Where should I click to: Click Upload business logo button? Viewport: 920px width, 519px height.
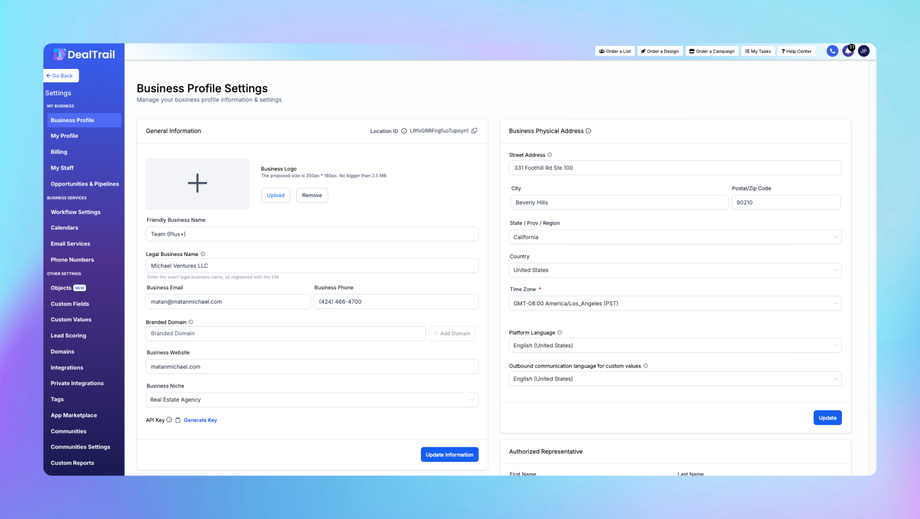point(276,195)
